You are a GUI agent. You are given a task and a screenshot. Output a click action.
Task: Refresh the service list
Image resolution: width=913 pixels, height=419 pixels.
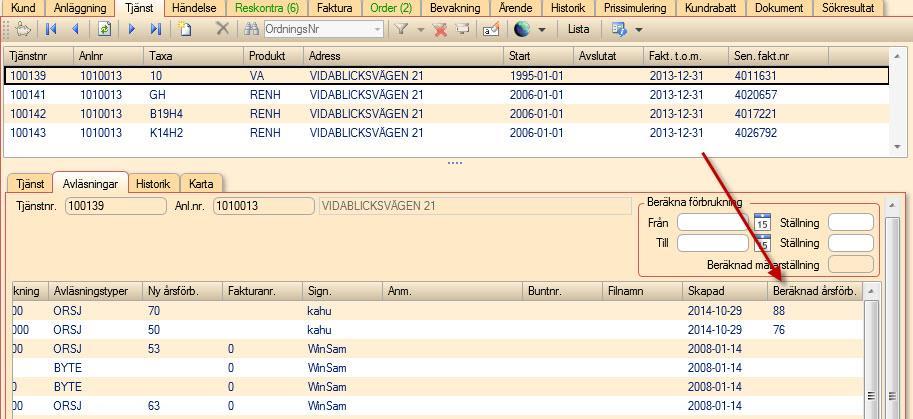pyautogui.click(x=104, y=29)
